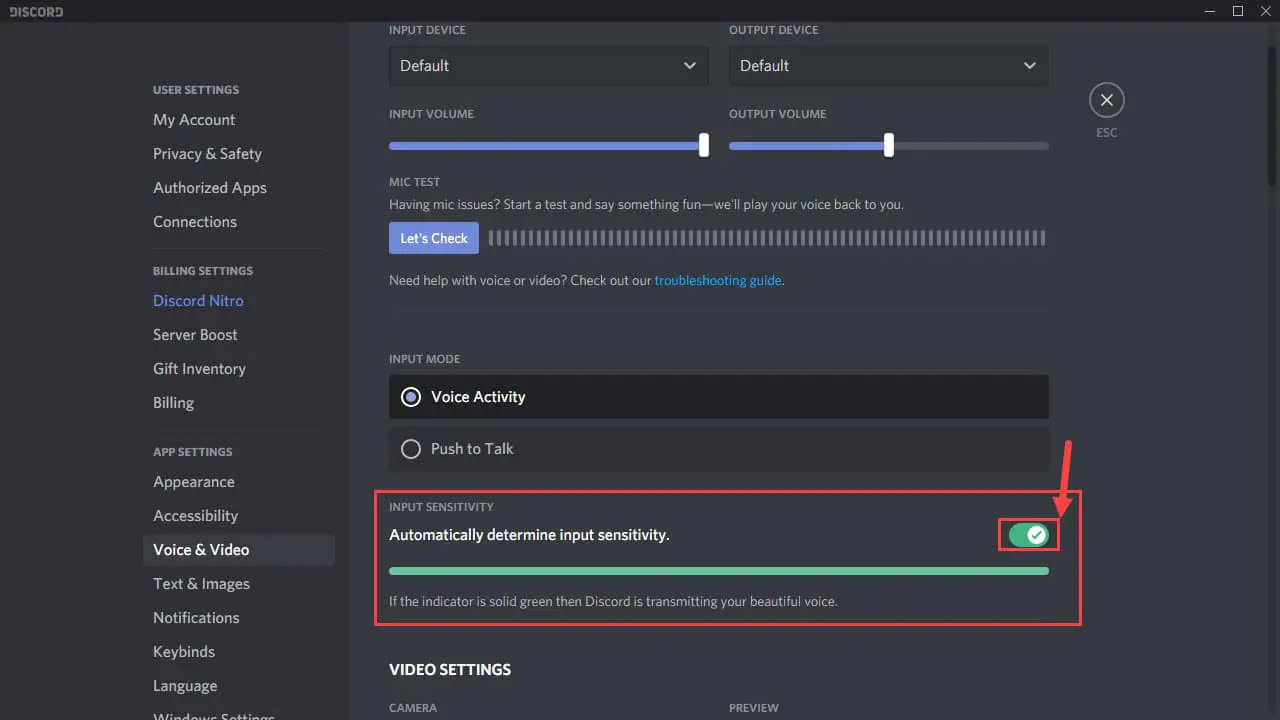Maximize the Discord window
The image size is (1280, 720).
pyautogui.click(x=1238, y=11)
